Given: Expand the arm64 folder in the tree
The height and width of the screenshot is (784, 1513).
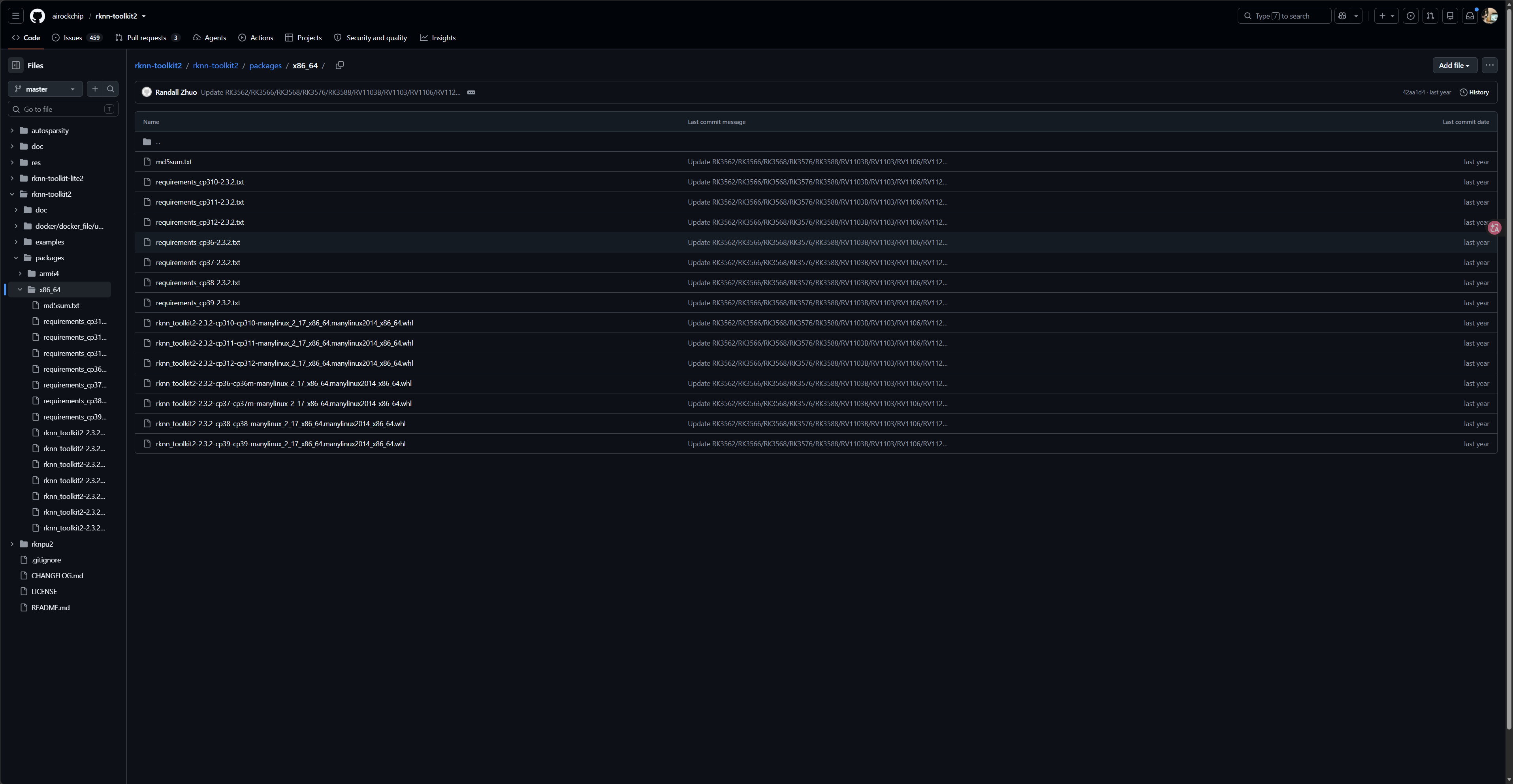Looking at the screenshot, I should click(x=20, y=274).
